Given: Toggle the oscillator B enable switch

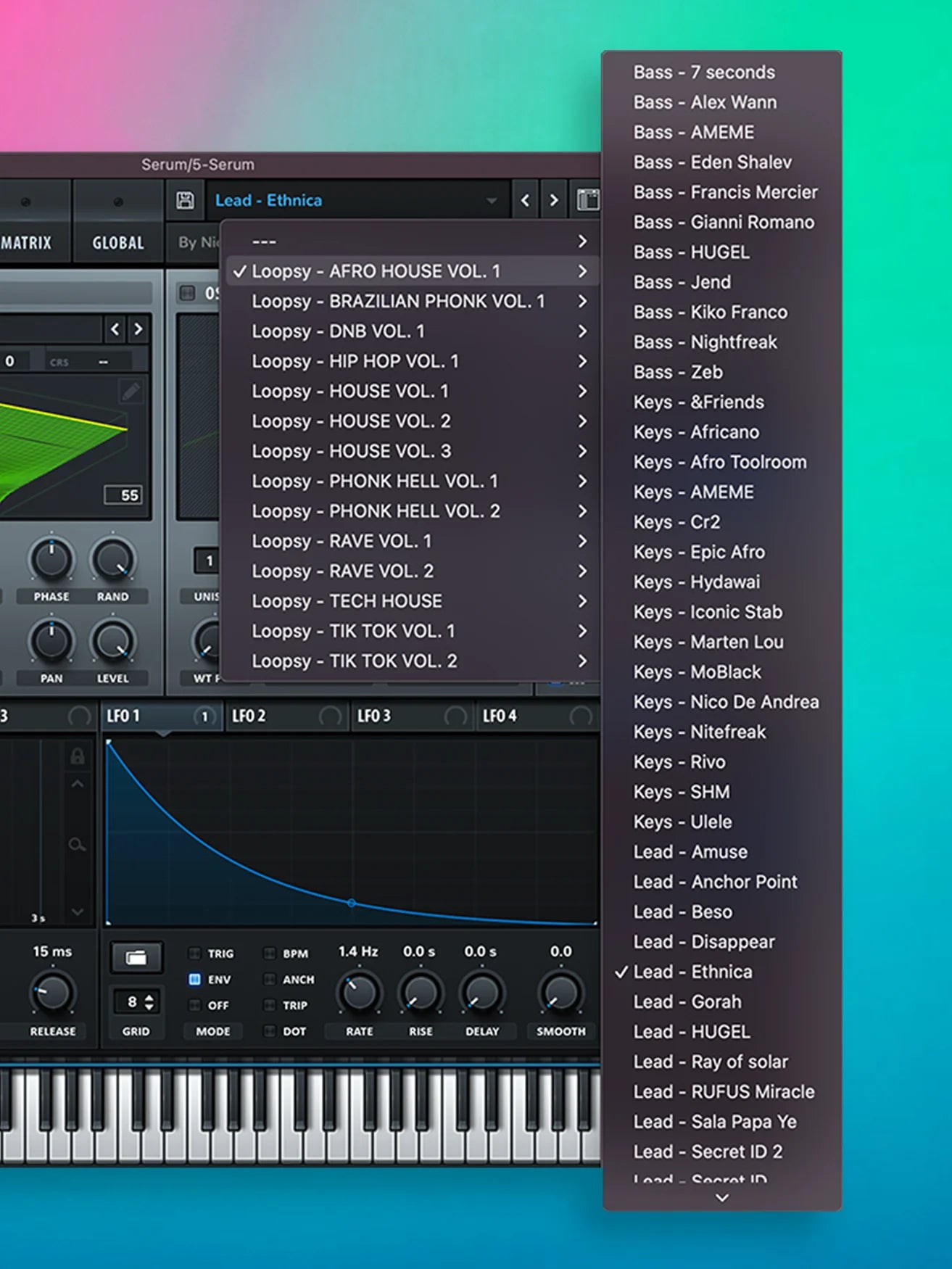Looking at the screenshot, I should (187, 293).
